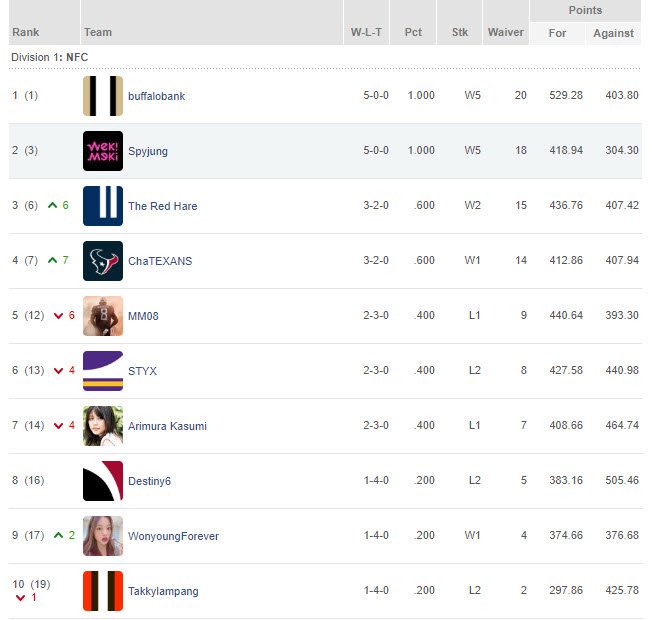This screenshot has height=620, width=652.
Task: Click ChaTEXANS waiver value 14
Action: click(x=521, y=260)
